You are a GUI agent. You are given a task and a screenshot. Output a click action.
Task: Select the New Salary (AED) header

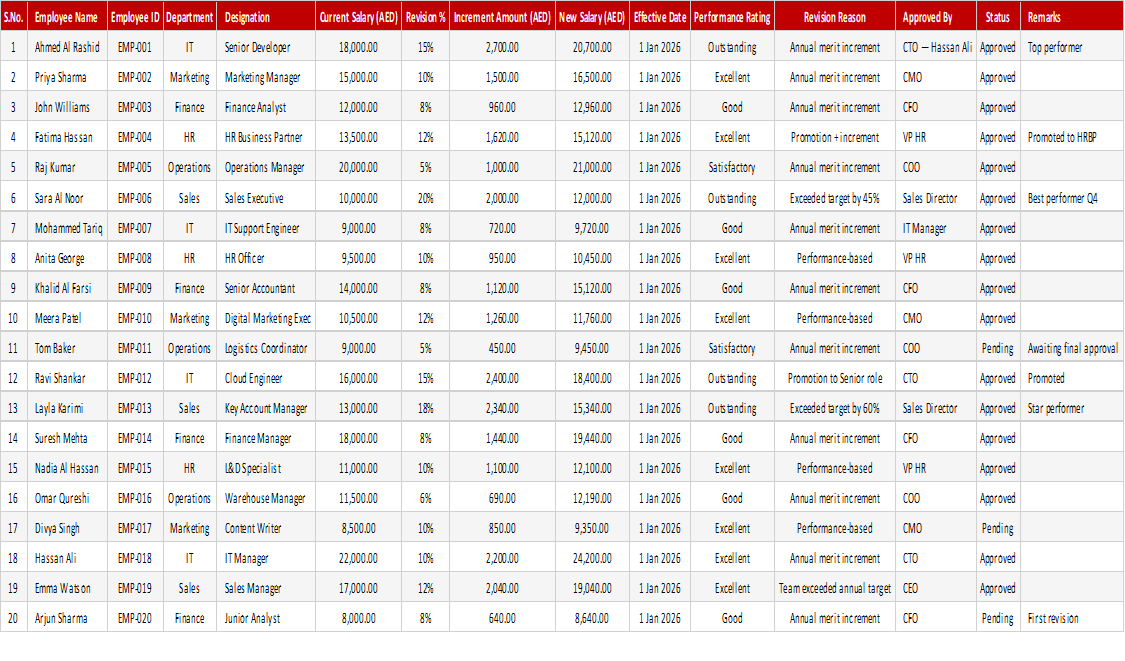pyautogui.click(x=592, y=17)
